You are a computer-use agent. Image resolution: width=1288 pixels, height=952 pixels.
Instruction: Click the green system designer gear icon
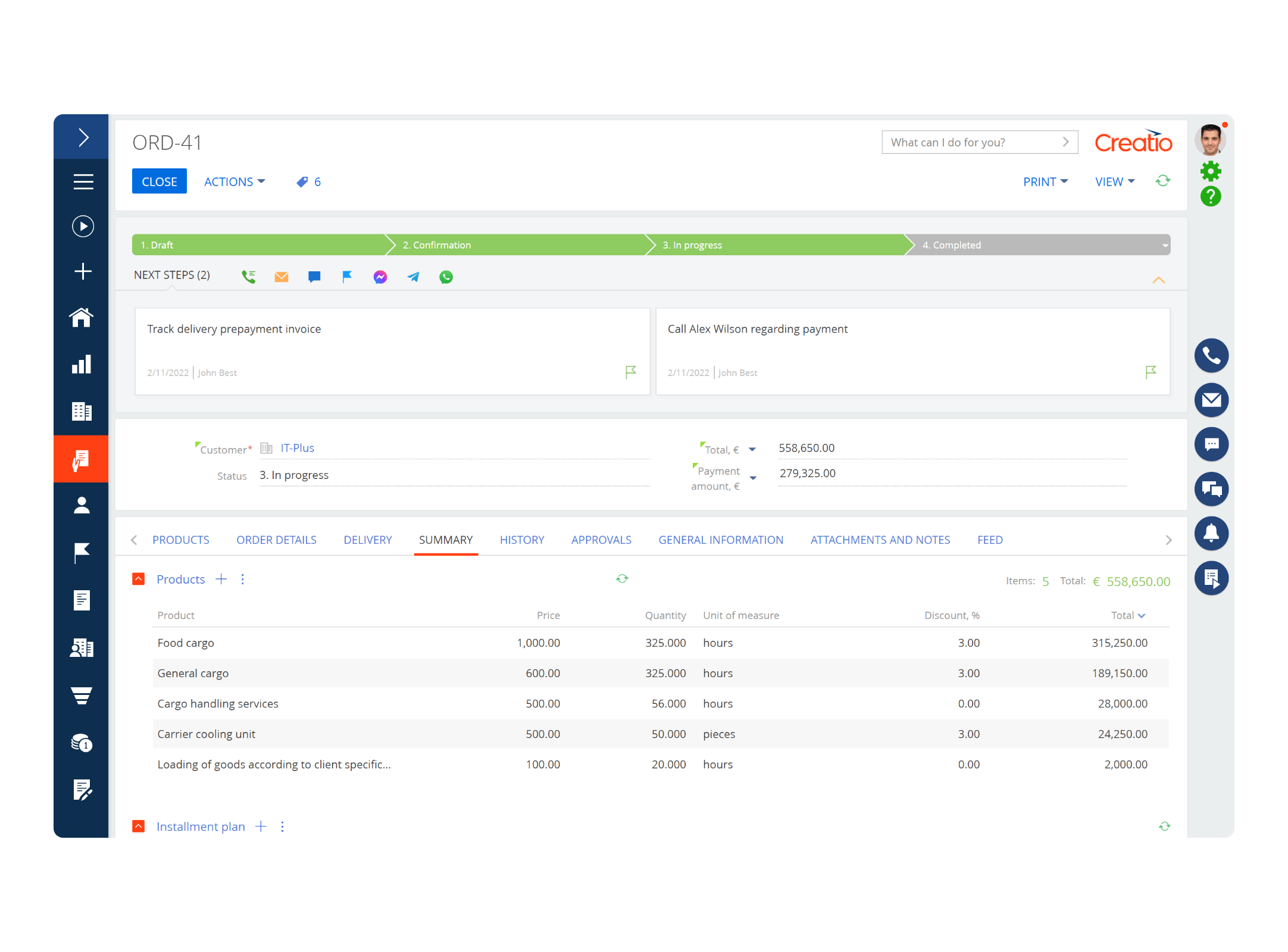(1211, 171)
